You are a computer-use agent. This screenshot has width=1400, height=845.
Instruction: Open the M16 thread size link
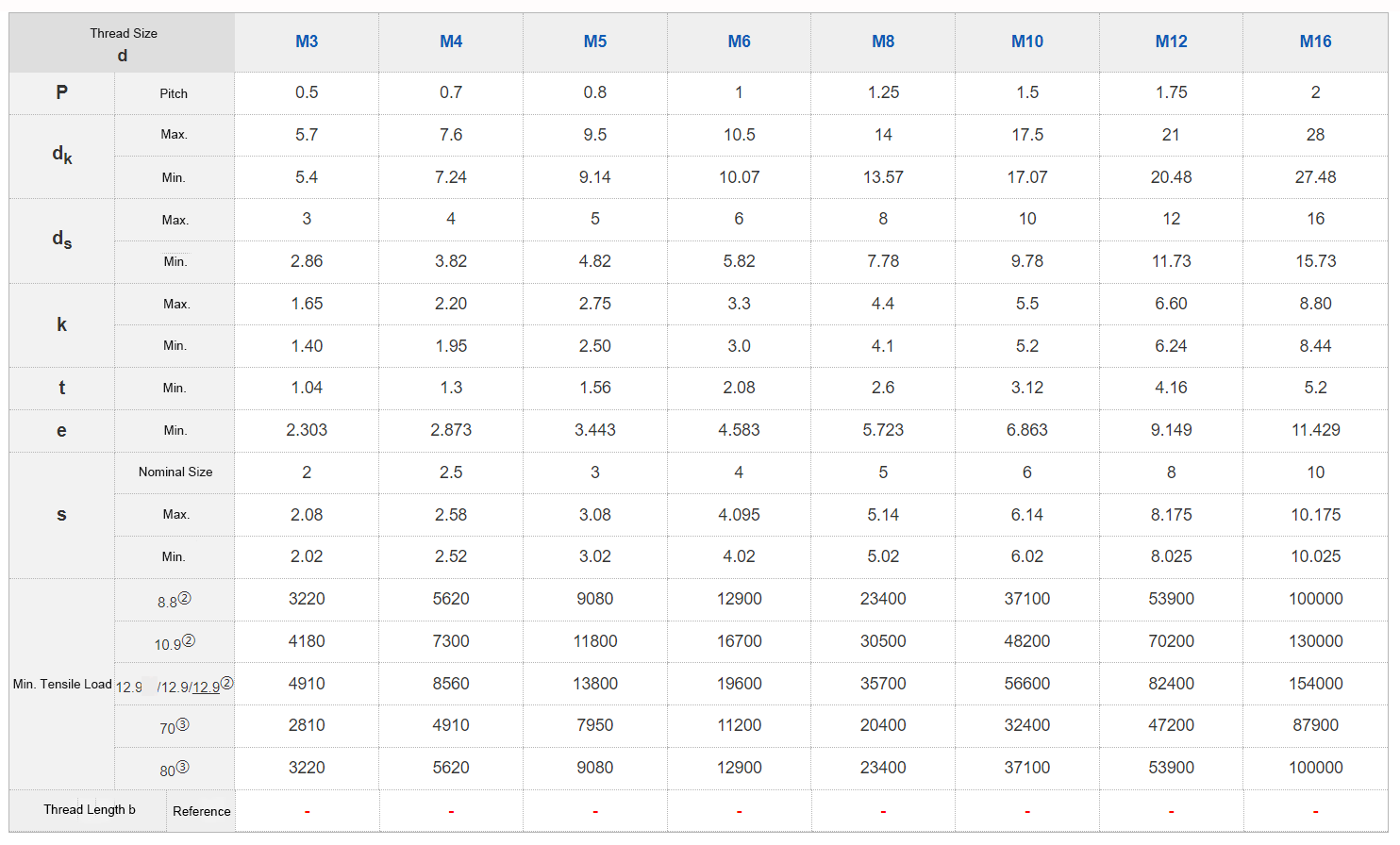point(1315,41)
